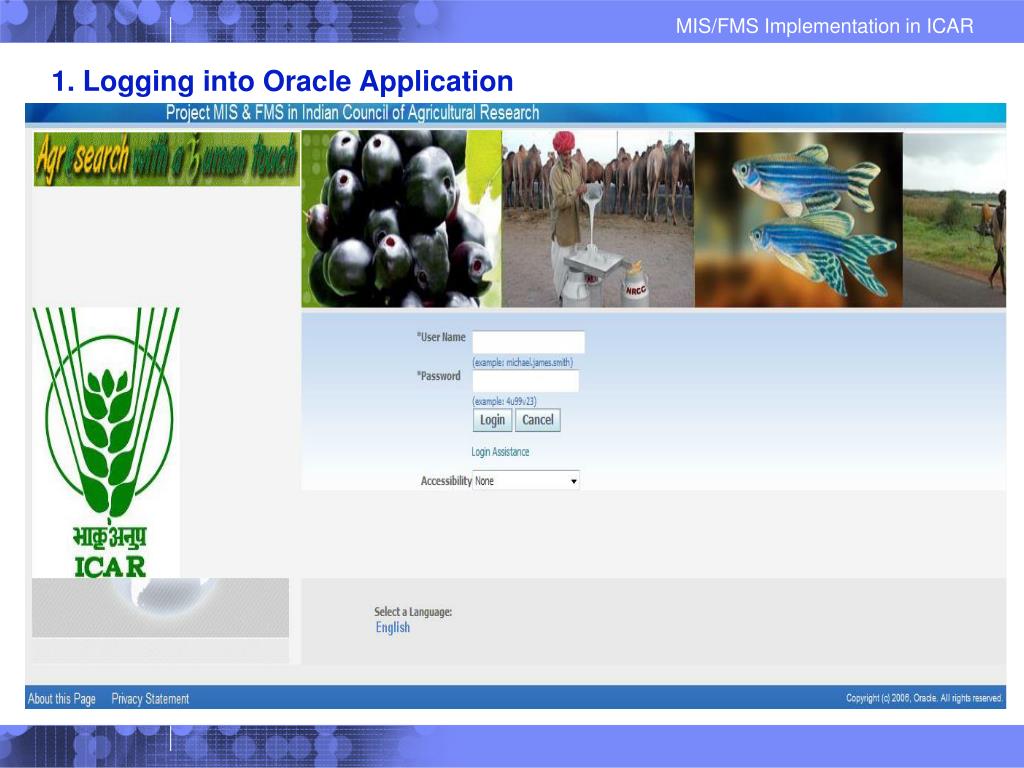This screenshot has width=1024, height=768.
Task: Click the blue striped fish photo
Action: pyautogui.click(x=798, y=219)
